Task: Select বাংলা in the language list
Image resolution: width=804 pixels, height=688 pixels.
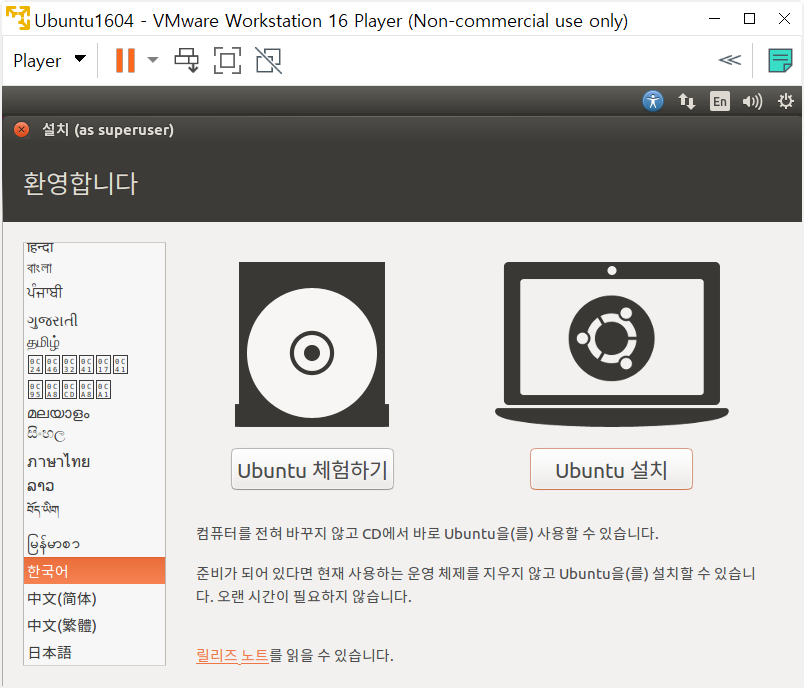Action: [94, 268]
